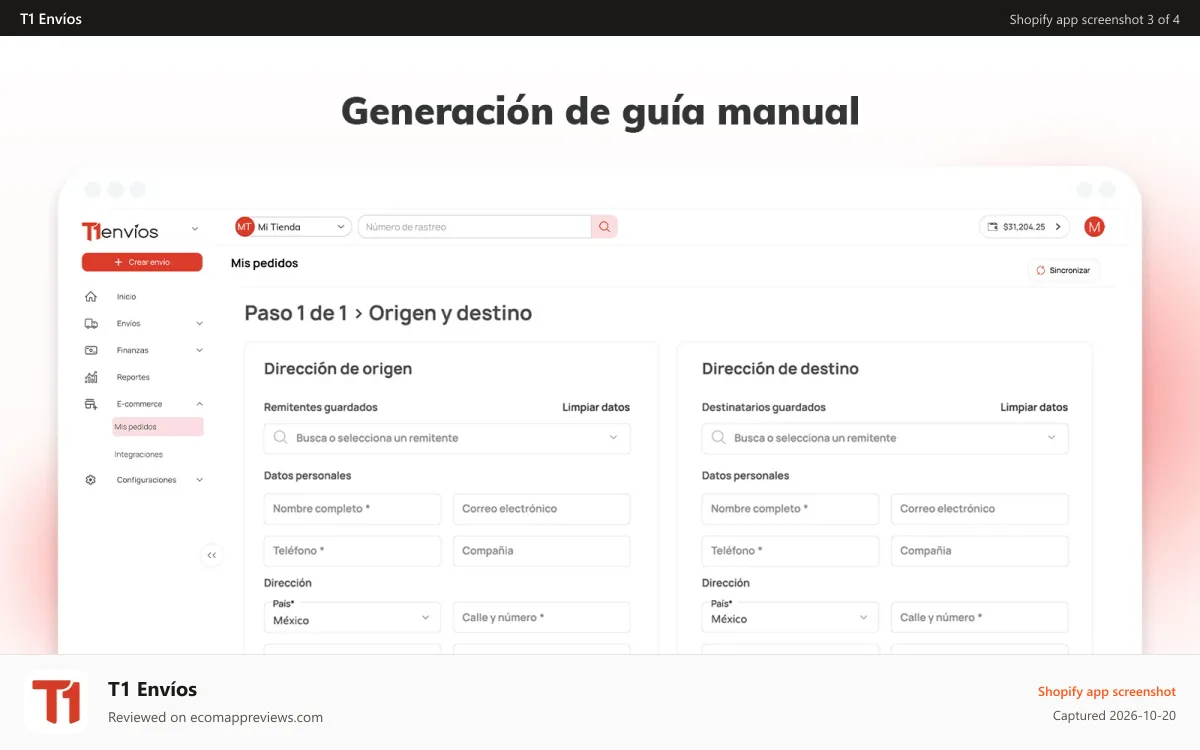Image resolution: width=1200 pixels, height=750 pixels.
Task: Click destination Correo electrónico field
Action: pos(980,509)
